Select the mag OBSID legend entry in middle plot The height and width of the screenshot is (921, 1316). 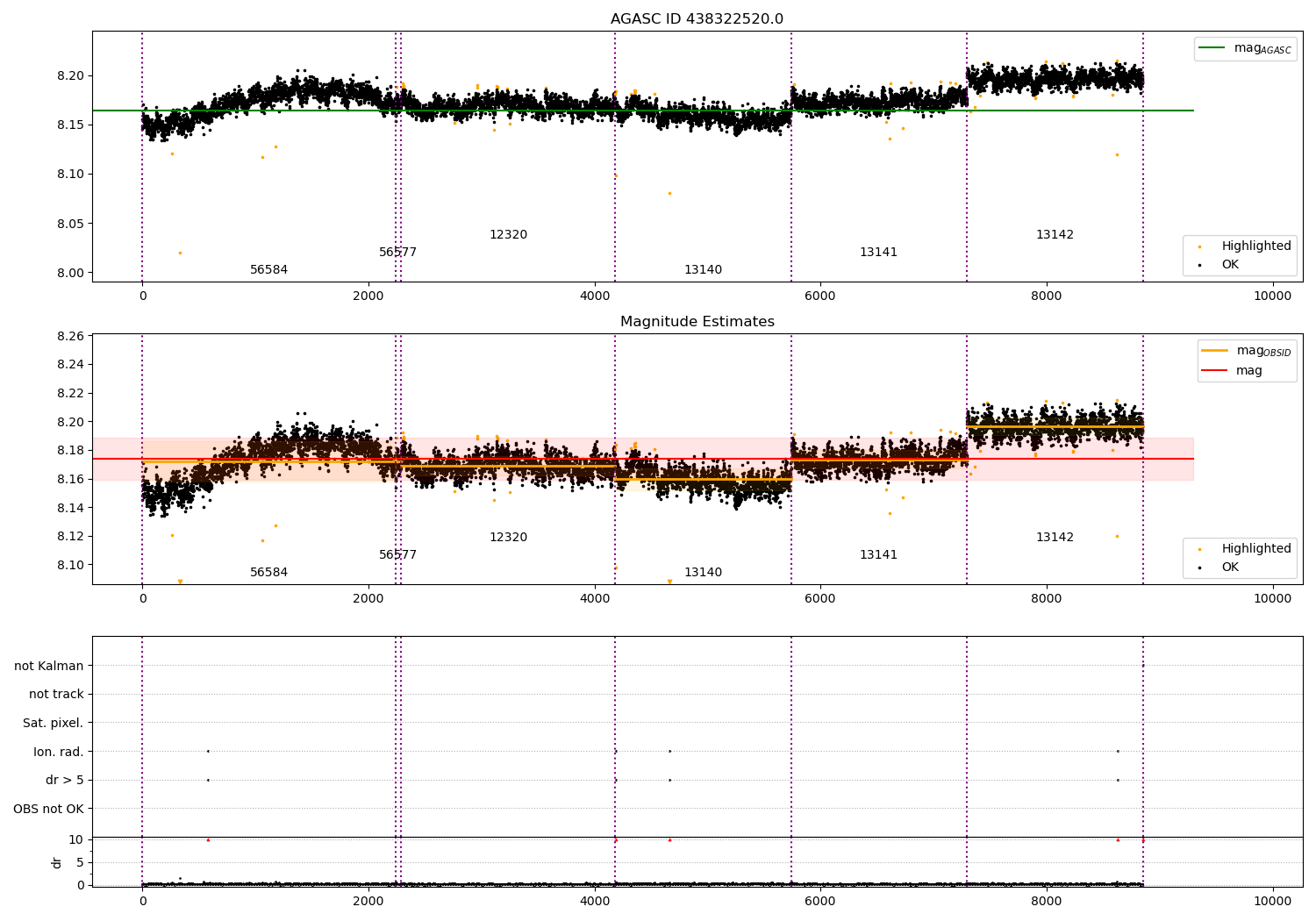1247,351
